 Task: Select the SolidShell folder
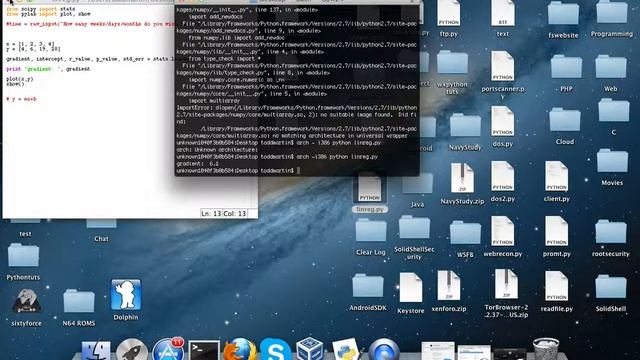(x=611, y=287)
